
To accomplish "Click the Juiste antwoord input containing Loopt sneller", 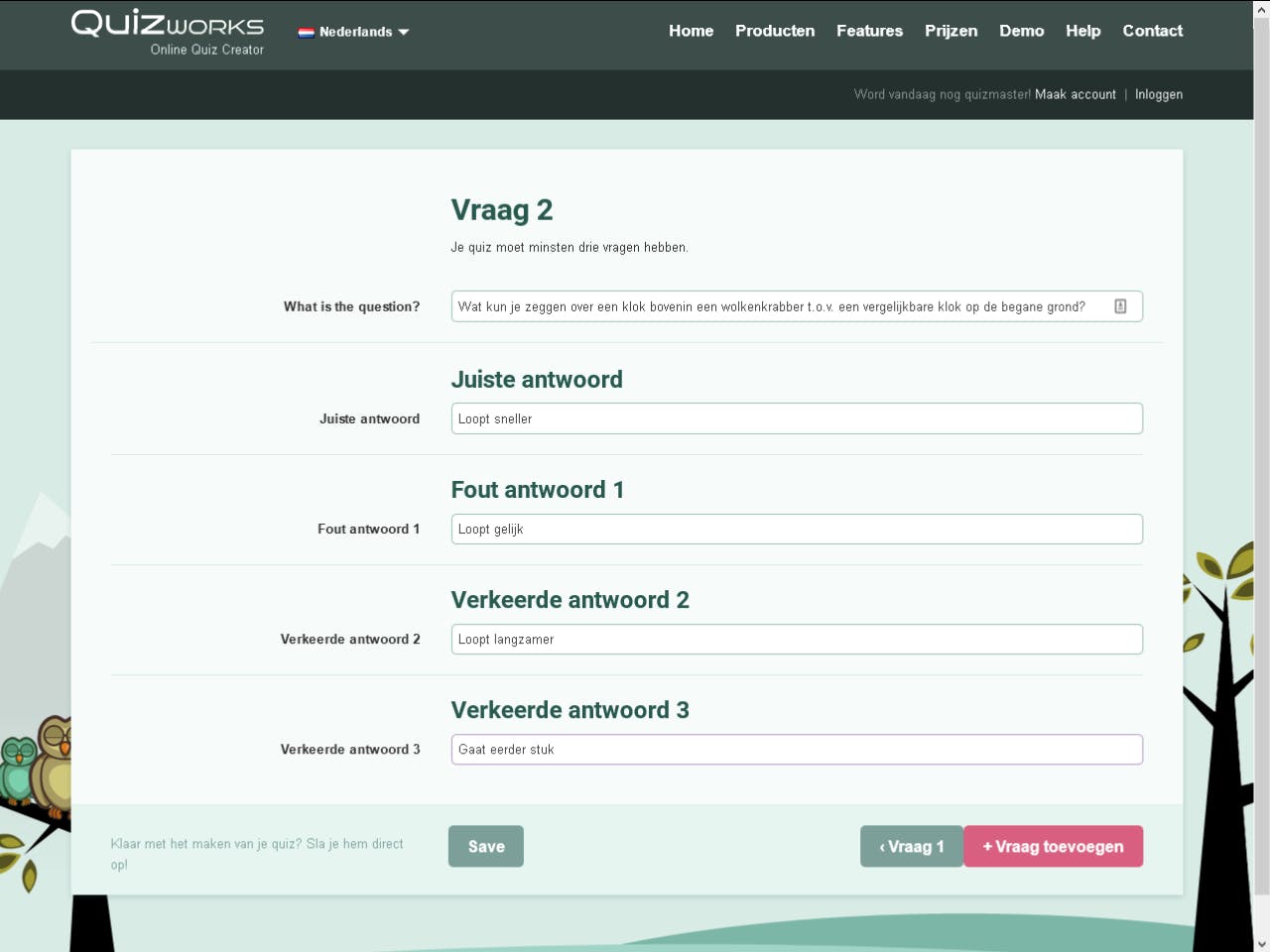I will (797, 418).
